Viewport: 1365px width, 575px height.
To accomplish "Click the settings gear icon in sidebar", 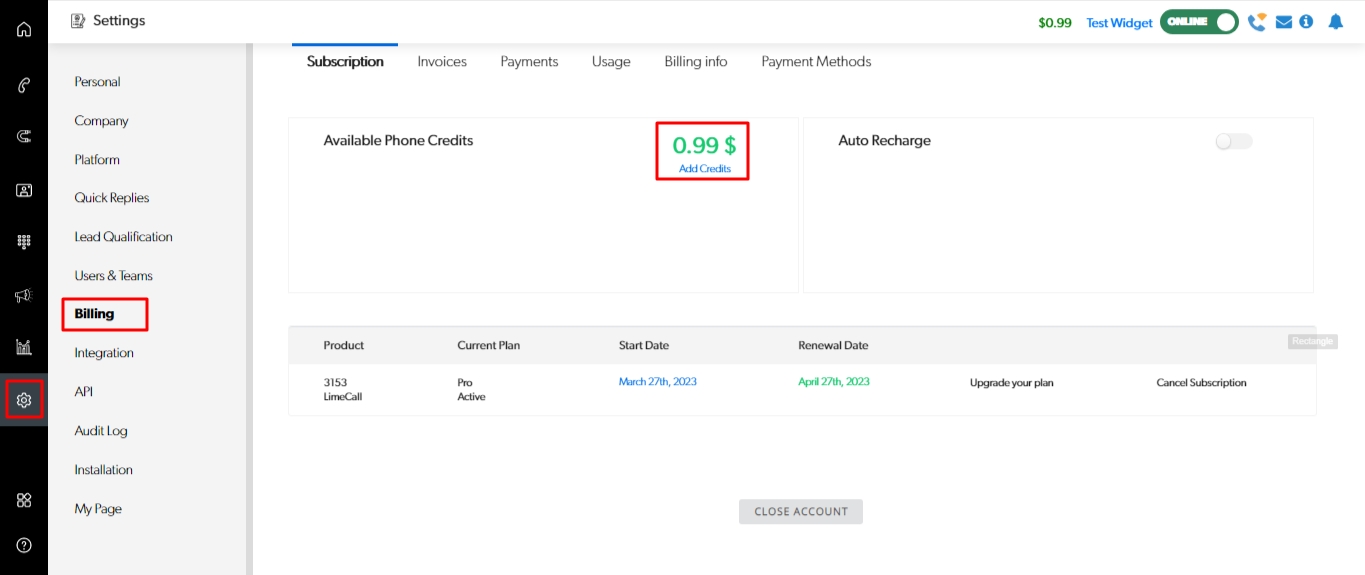I will (x=24, y=400).
